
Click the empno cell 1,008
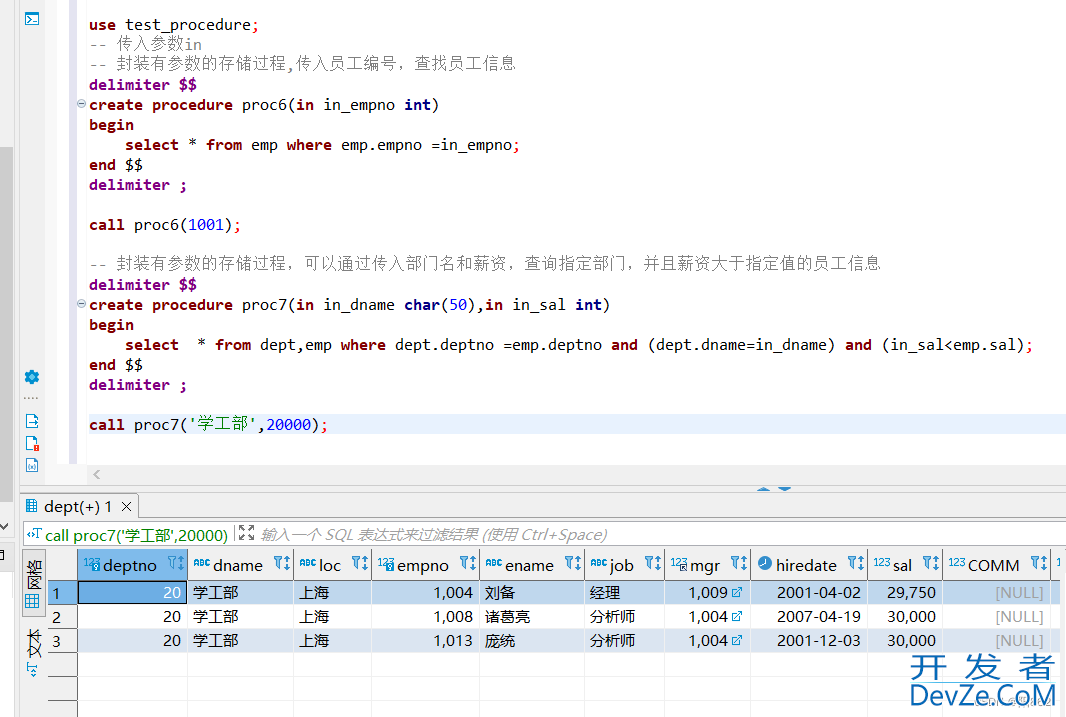tap(426, 616)
